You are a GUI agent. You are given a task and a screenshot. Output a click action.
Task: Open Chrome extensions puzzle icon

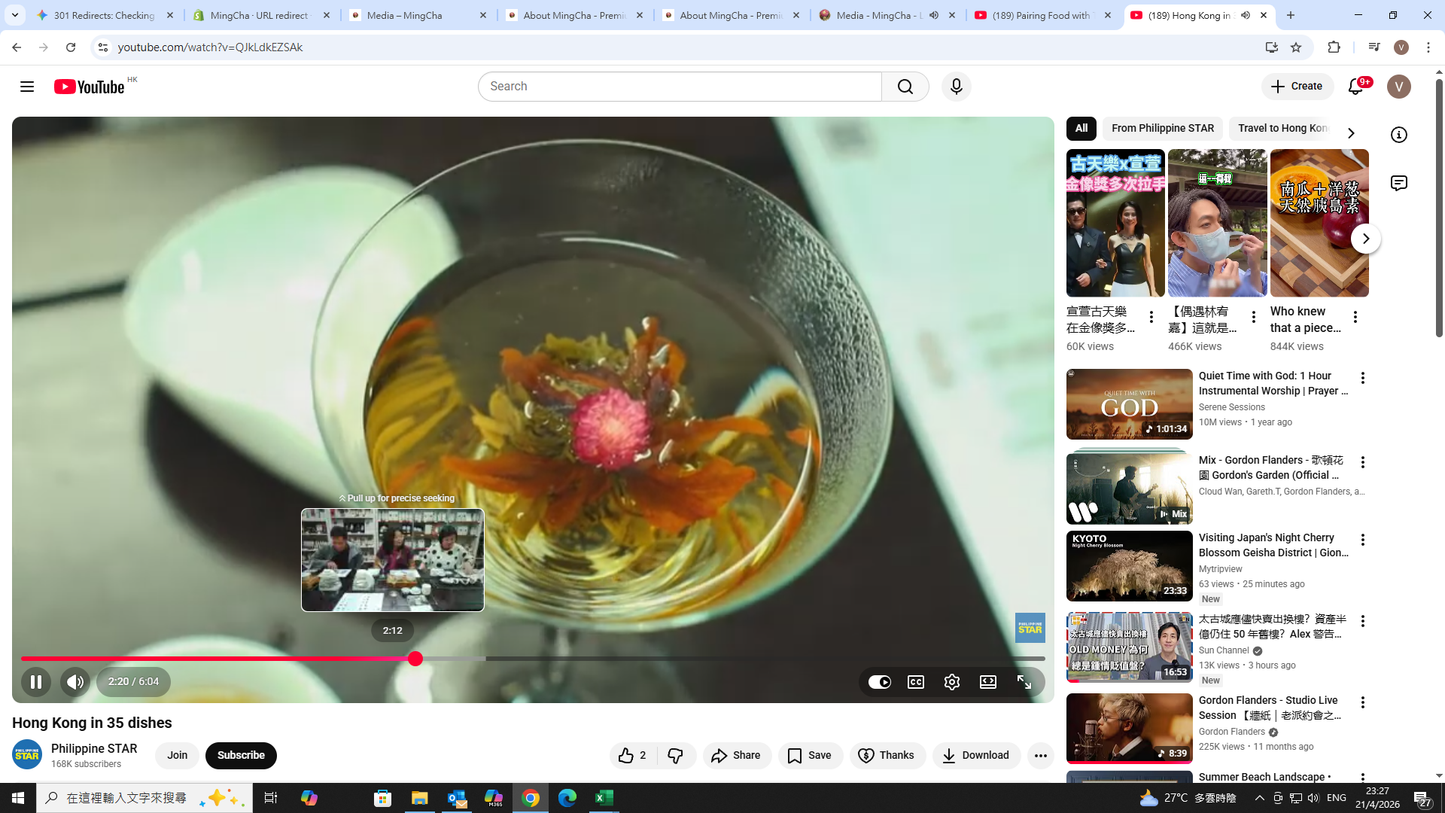pyautogui.click(x=1333, y=47)
